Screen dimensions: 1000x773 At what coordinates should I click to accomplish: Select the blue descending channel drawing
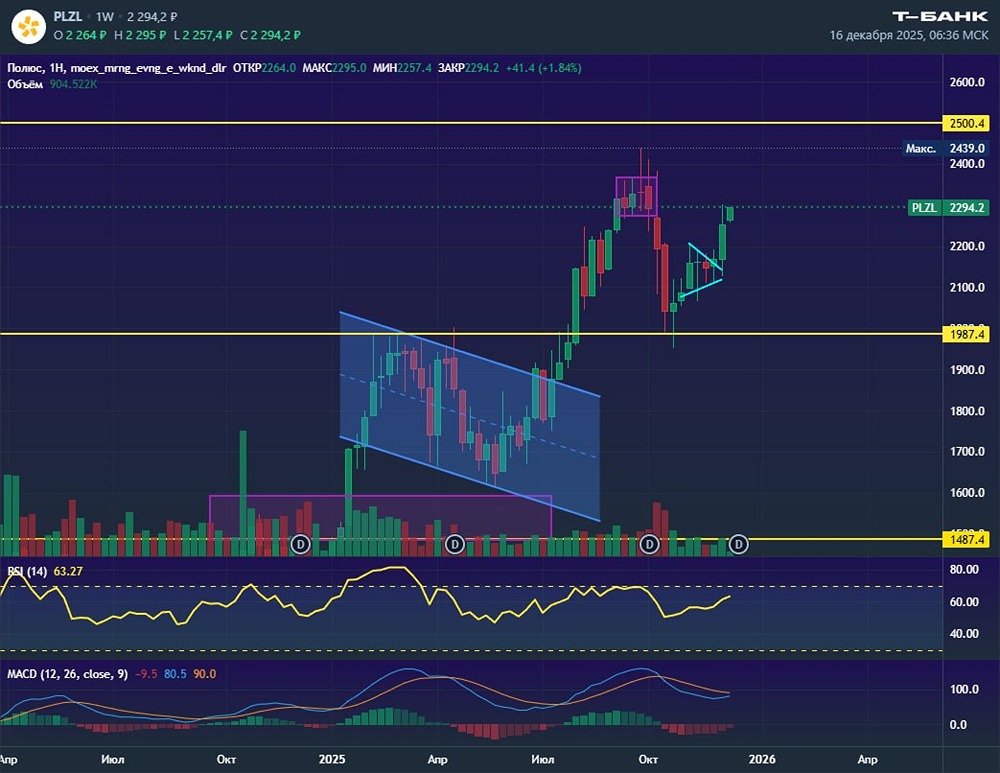469,415
